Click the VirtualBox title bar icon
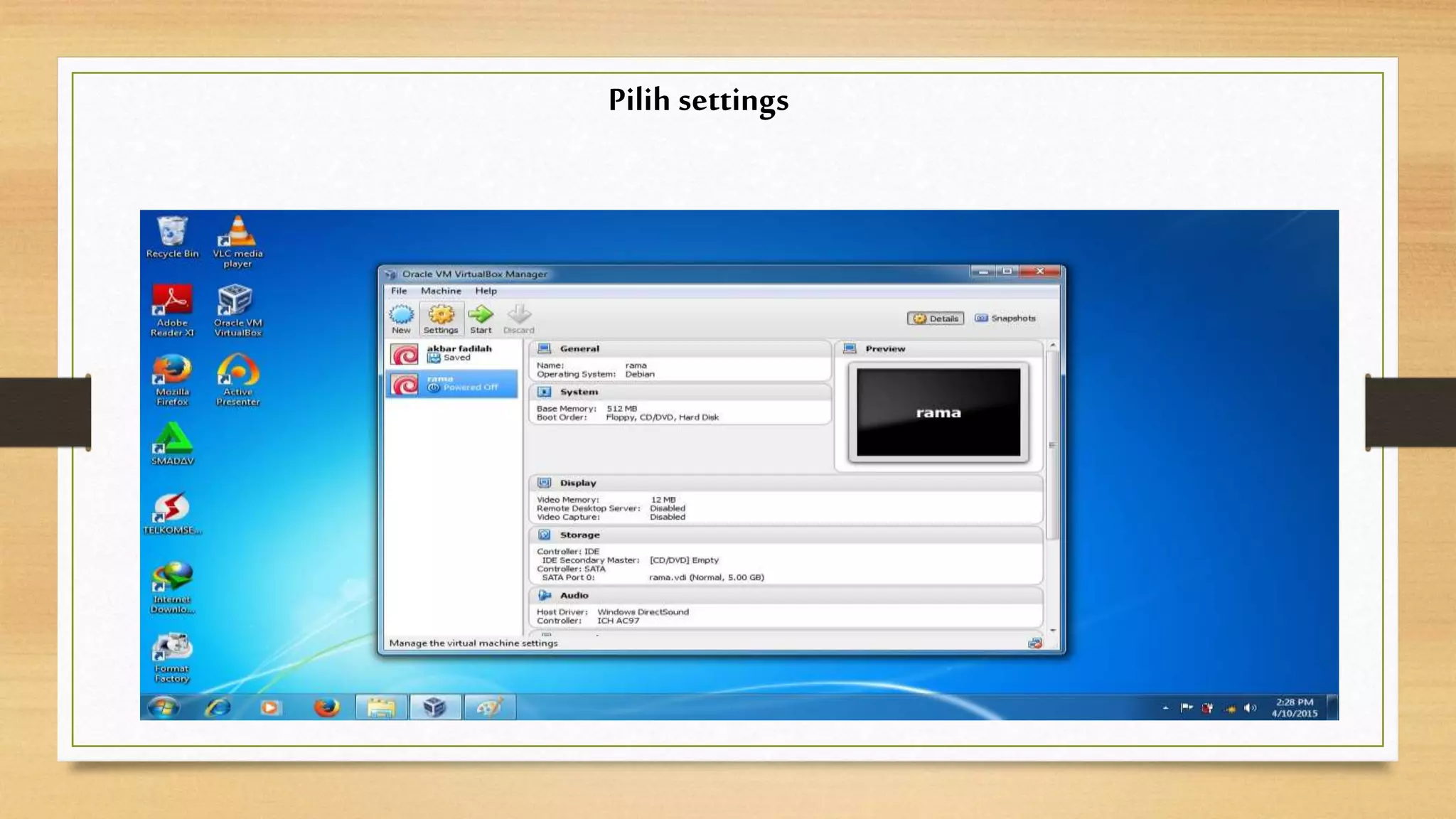The width and height of the screenshot is (1456, 819). tap(390, 274)
